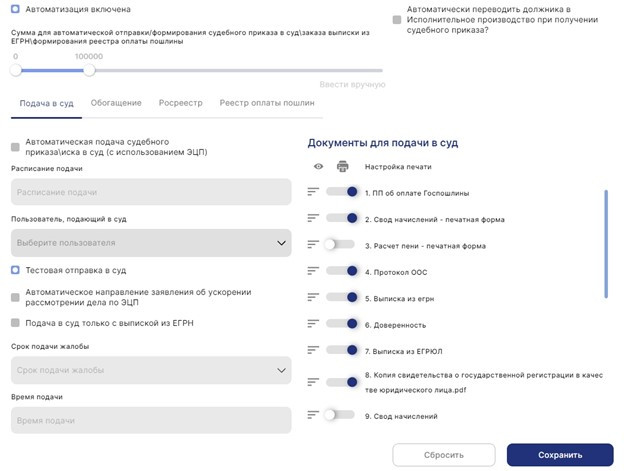Switch to the Обогащение tab
Image resolution: width=624 pixels, height=471 pixels.
tap(116, 103)
